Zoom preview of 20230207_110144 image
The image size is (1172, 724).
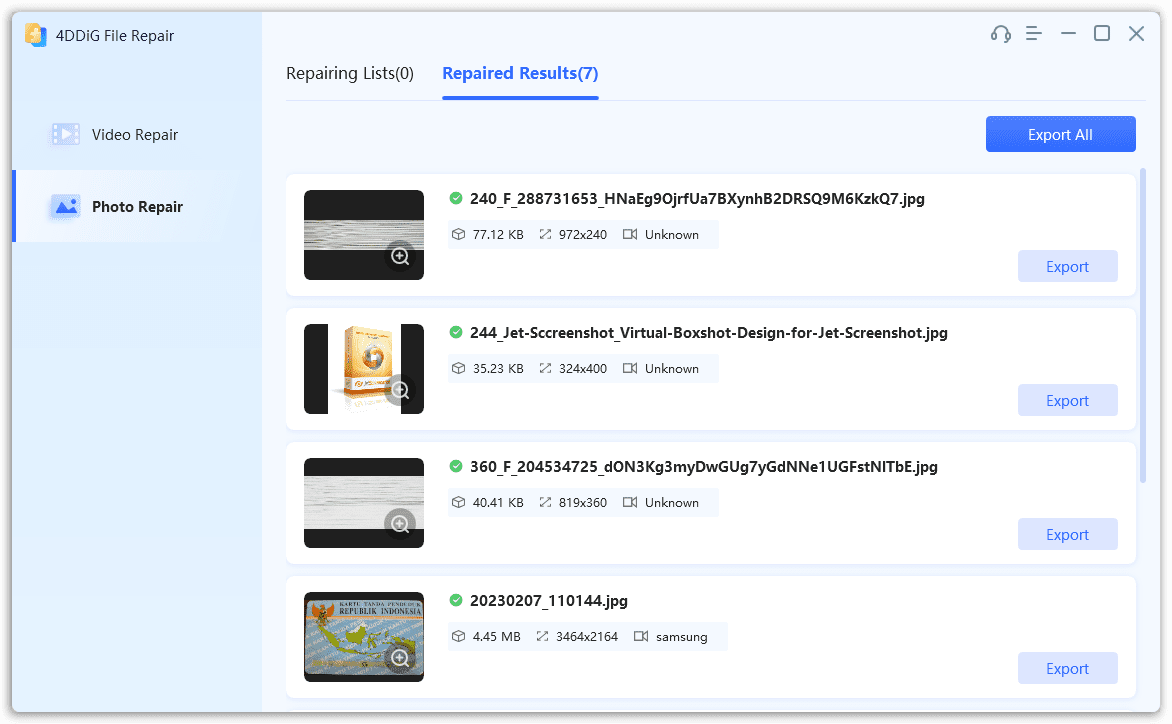pos(400,658)
